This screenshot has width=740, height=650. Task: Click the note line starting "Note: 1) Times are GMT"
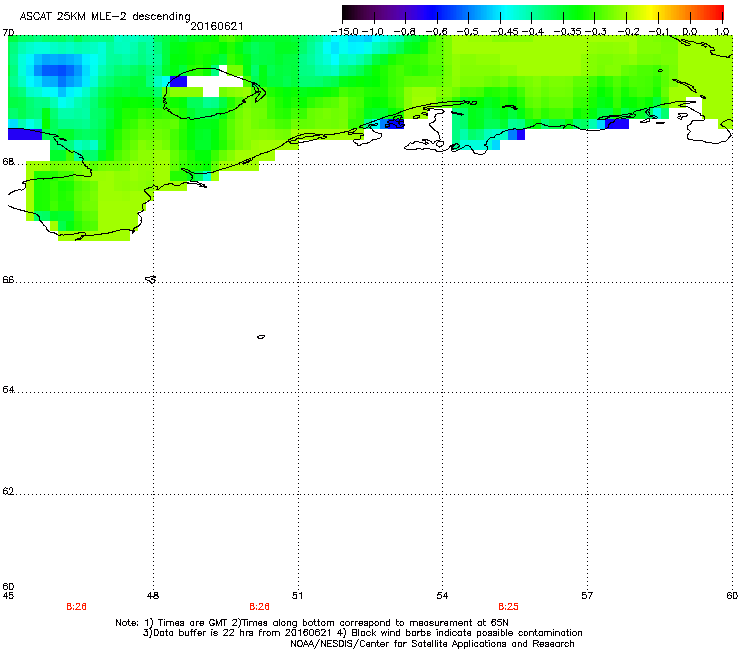312,623
